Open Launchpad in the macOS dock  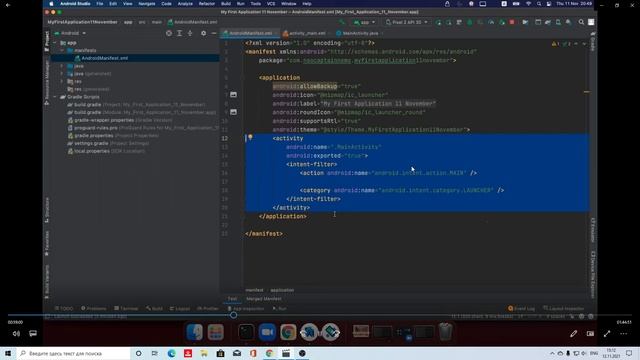pyautogui.click(x=216, y=332)
